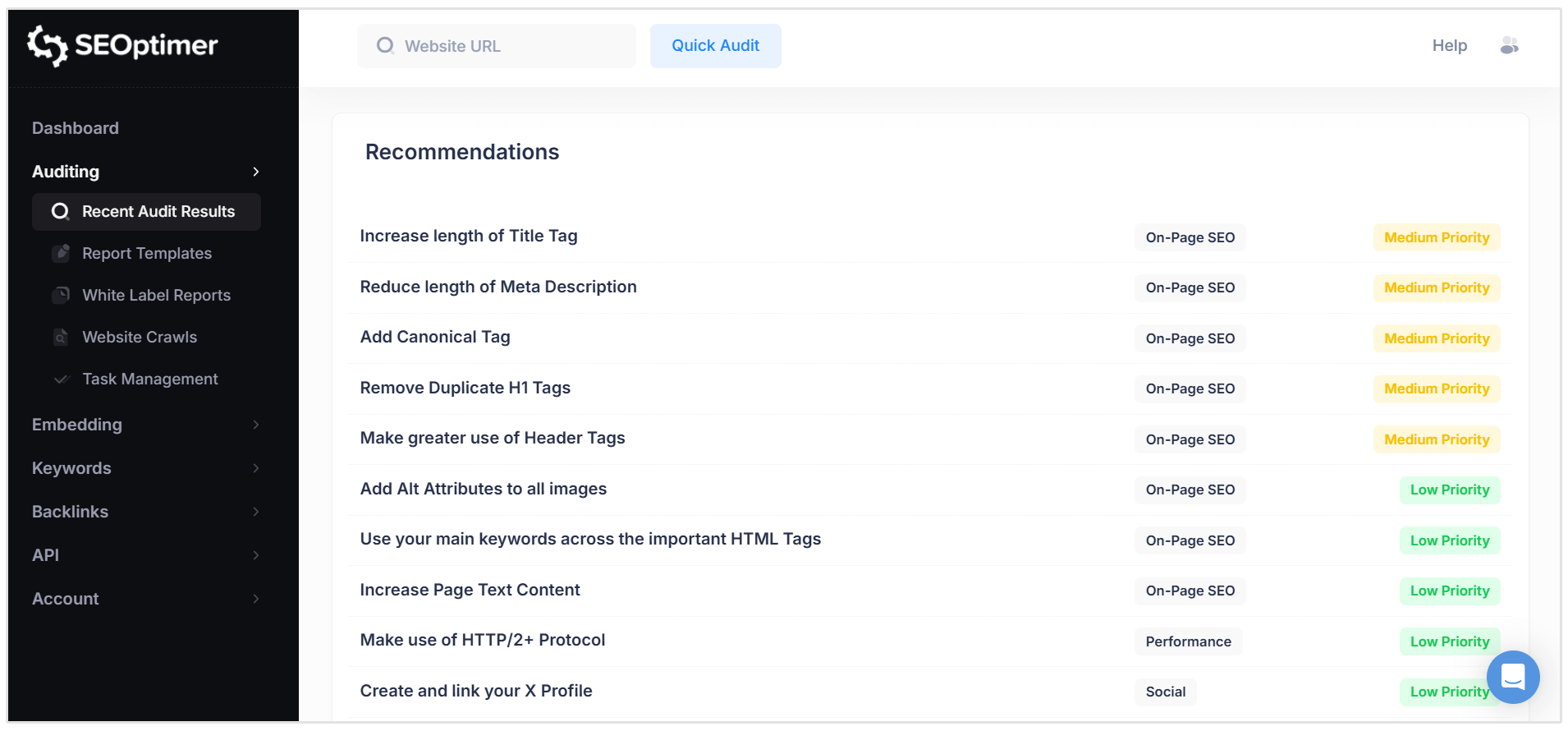Collapse the Auditing section chevron

tap(256, 172)
